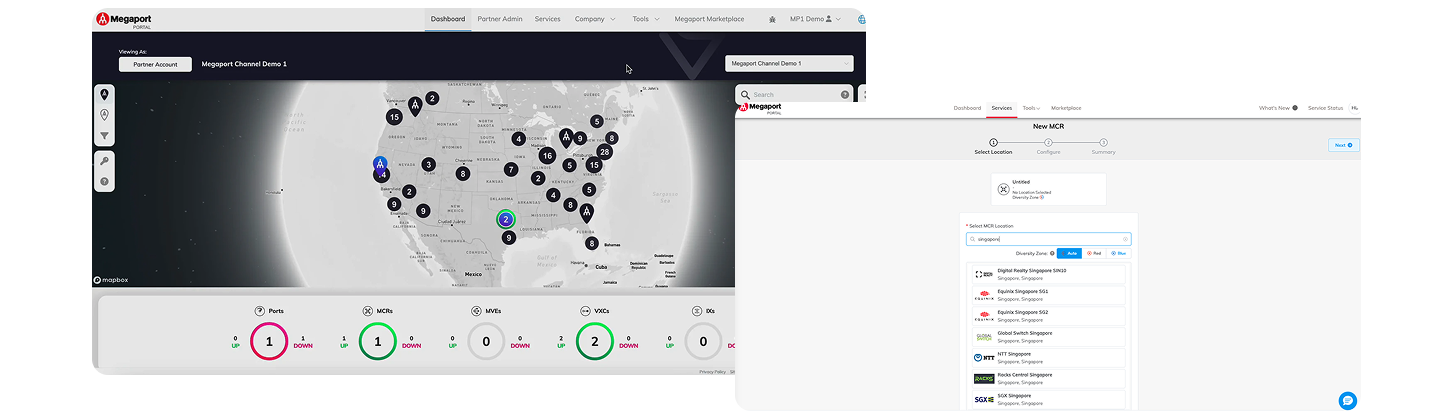Expand the Company menu dropdown
Image resolution: width=1439 pixels, height=419 pixels.
click(594, 19)
